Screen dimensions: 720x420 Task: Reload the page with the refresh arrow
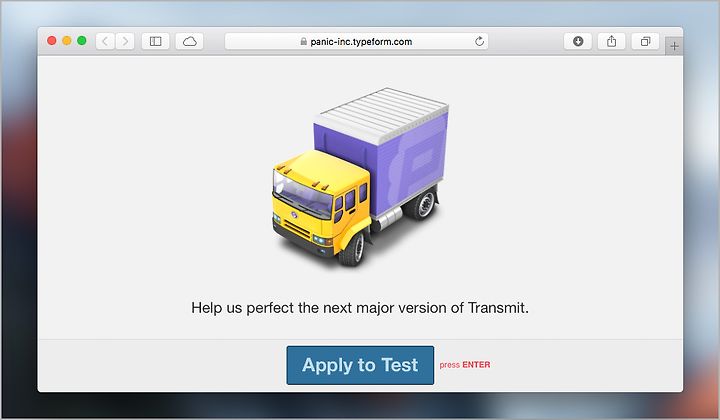click(479, 41)
